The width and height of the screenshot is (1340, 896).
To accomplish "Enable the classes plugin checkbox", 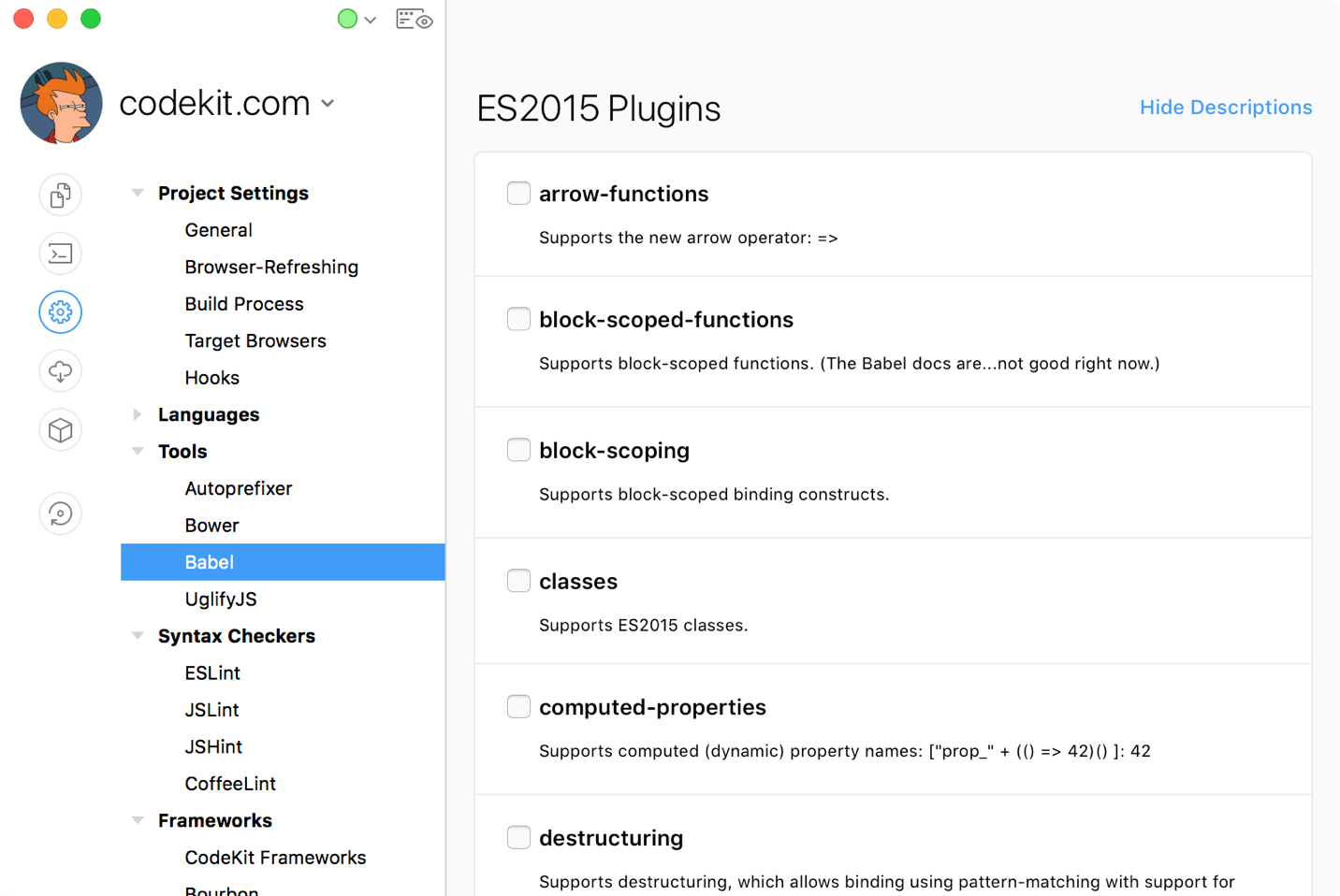I will (518, 581).
